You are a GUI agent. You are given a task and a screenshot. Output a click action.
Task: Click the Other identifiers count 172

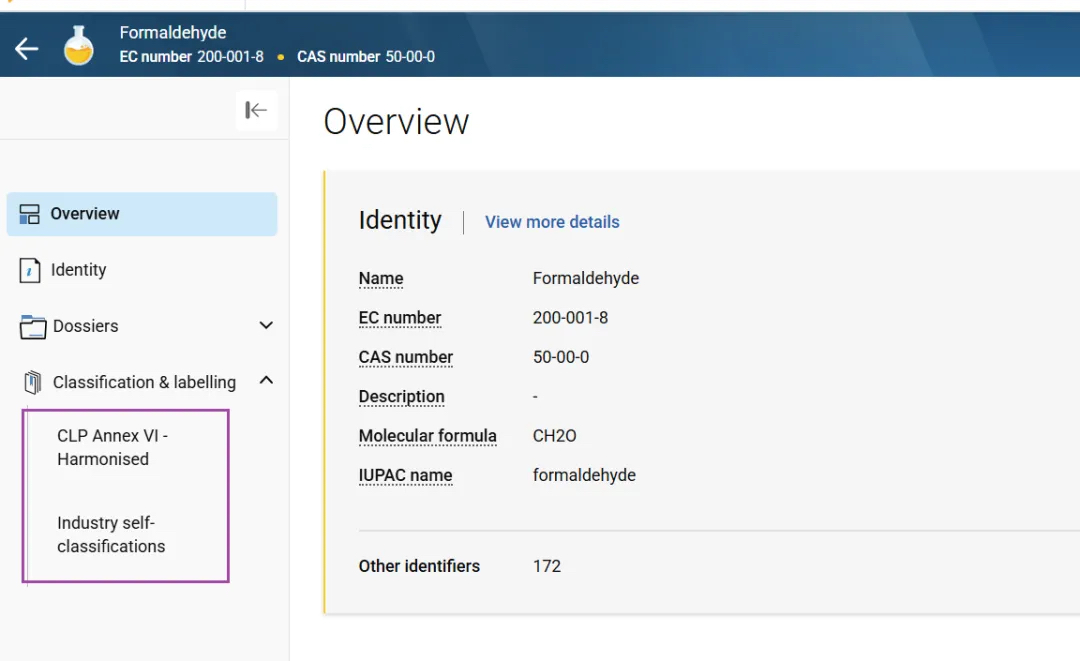[546, 566]
